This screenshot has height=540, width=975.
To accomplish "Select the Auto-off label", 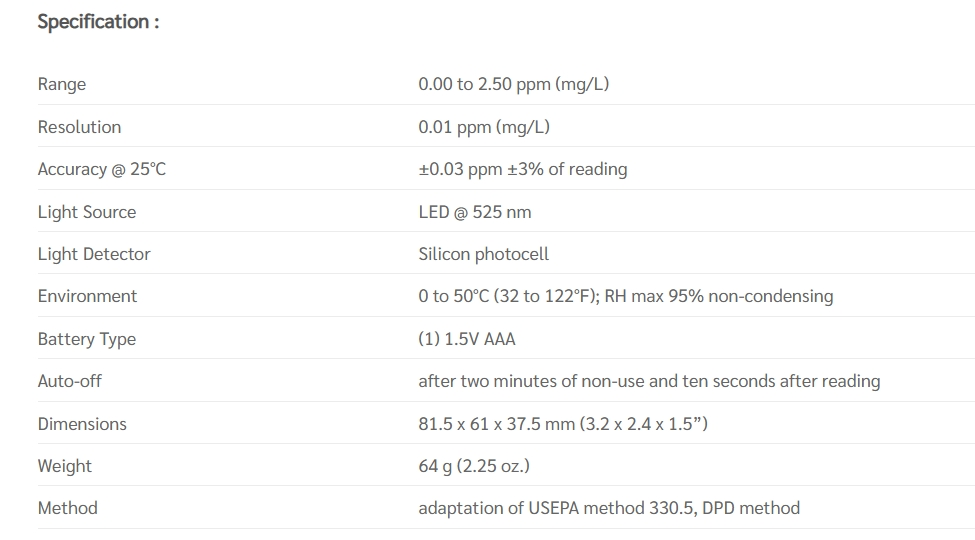I will click(x=69, y=381).
